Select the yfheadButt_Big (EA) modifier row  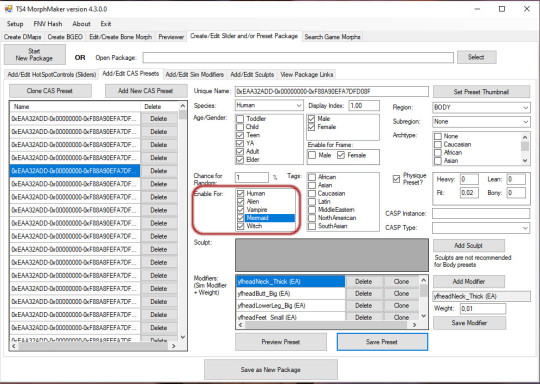point(291,294)
